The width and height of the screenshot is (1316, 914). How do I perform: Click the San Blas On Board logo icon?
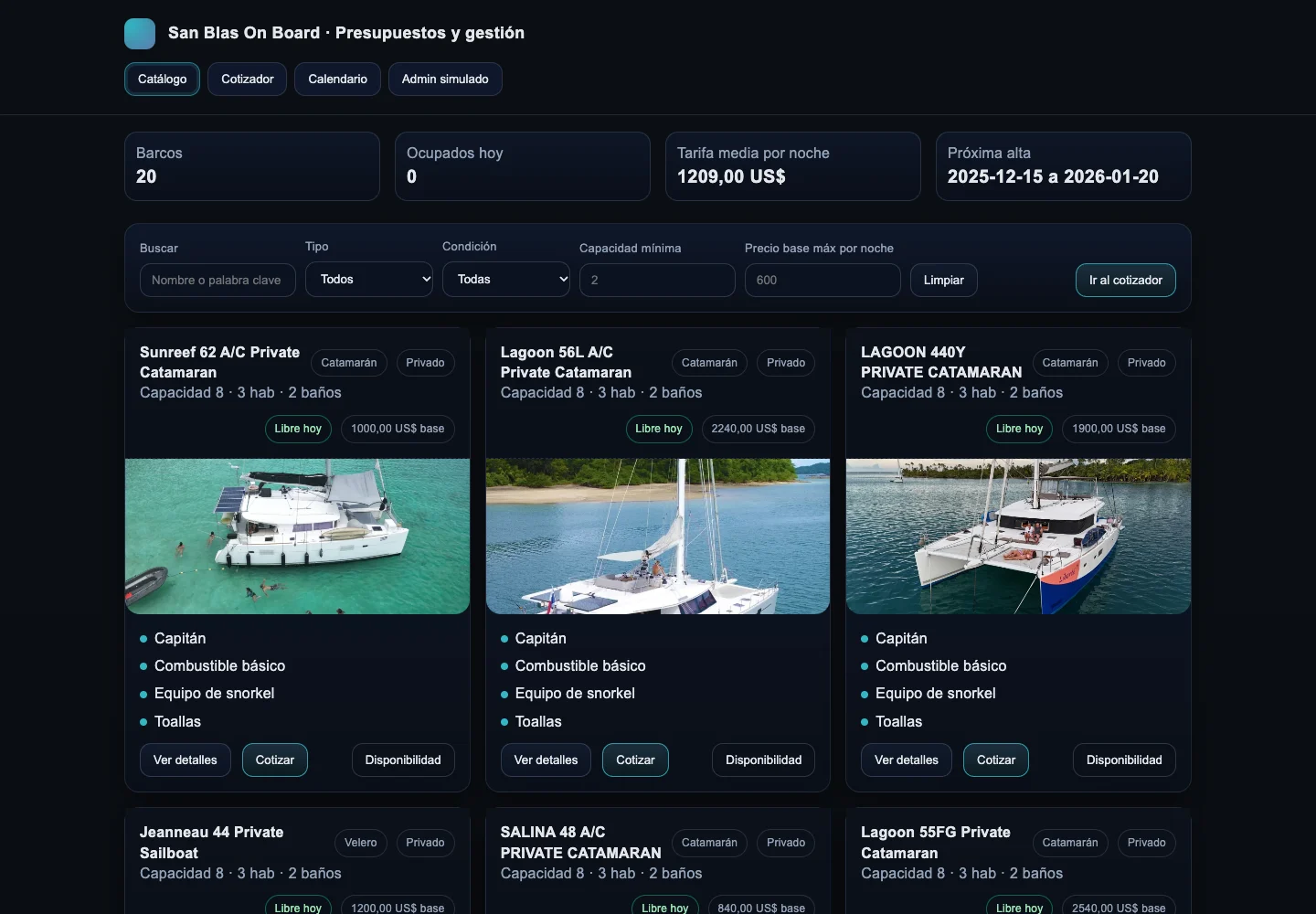[x=140, y=34]
